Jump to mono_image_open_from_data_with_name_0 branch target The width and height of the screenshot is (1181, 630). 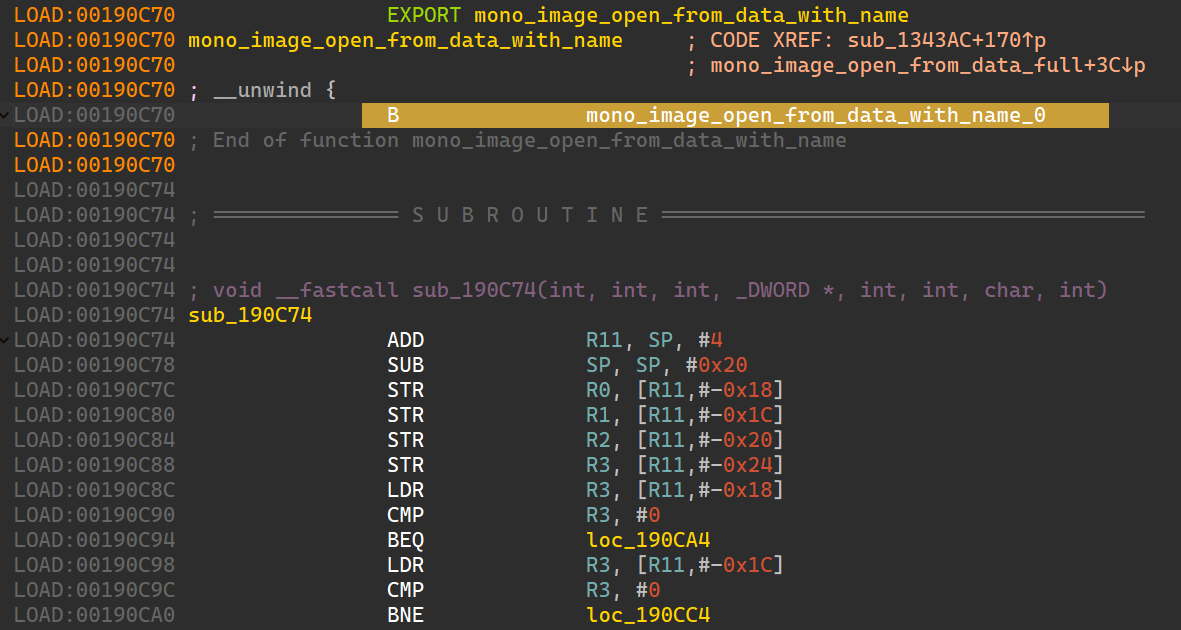coord(815,115)
